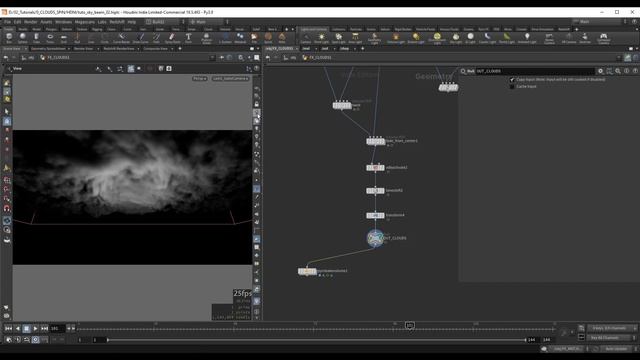
Task: Click the current frame marker on the timeline
Action: tap(410, 325)
